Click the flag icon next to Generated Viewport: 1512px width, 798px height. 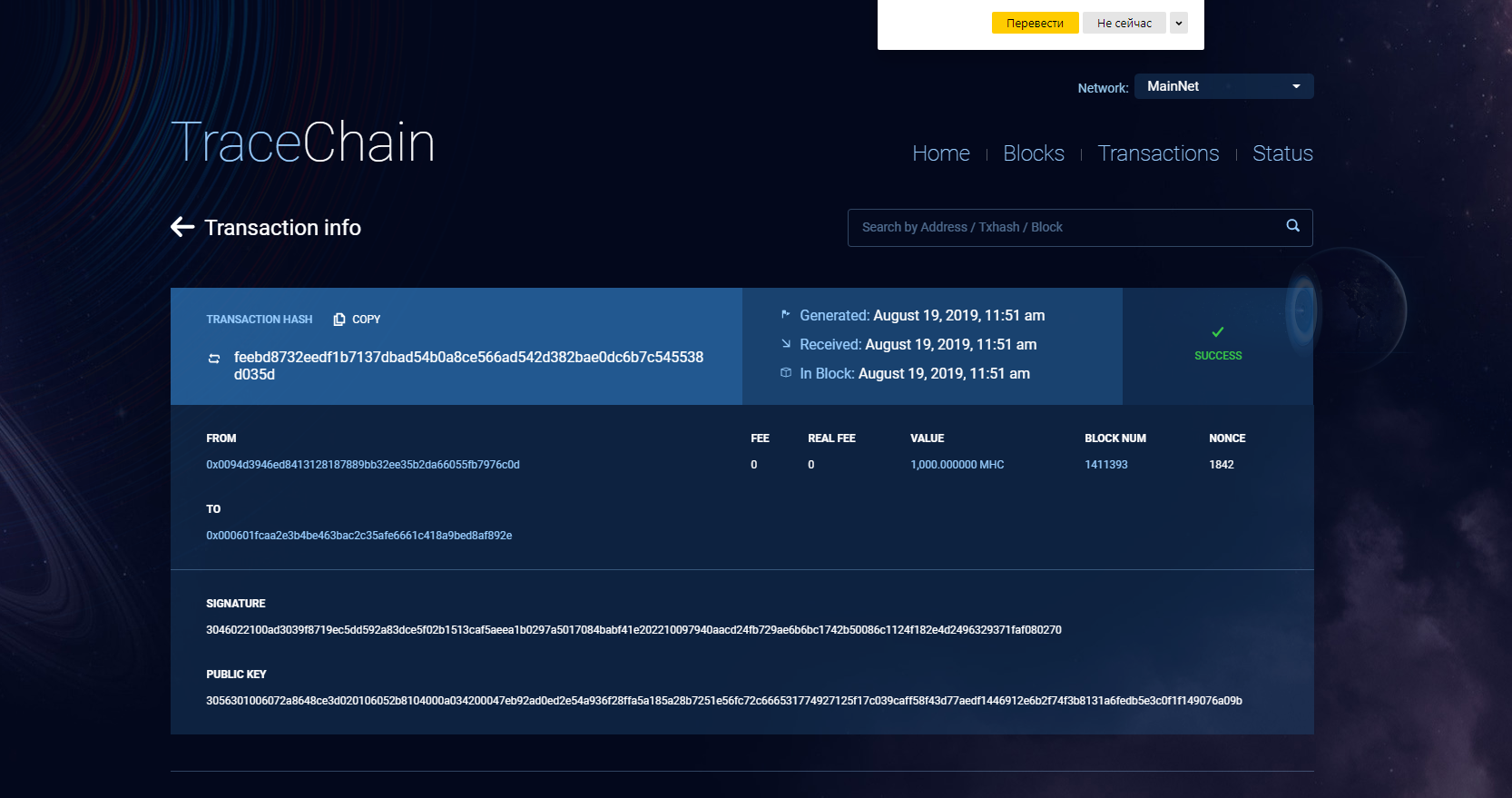pos(786,315)
